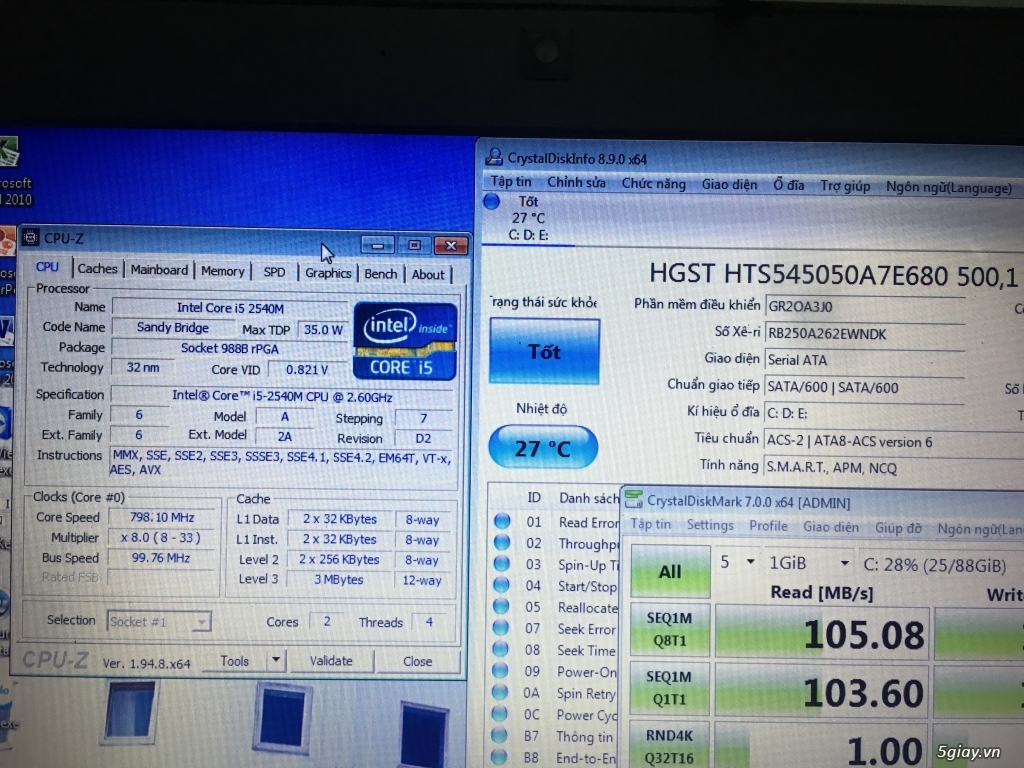Viewport: 1024px width, 768px height.
Task: Click blue status dot for 08 Seek Time
Action: coord(500,648)
